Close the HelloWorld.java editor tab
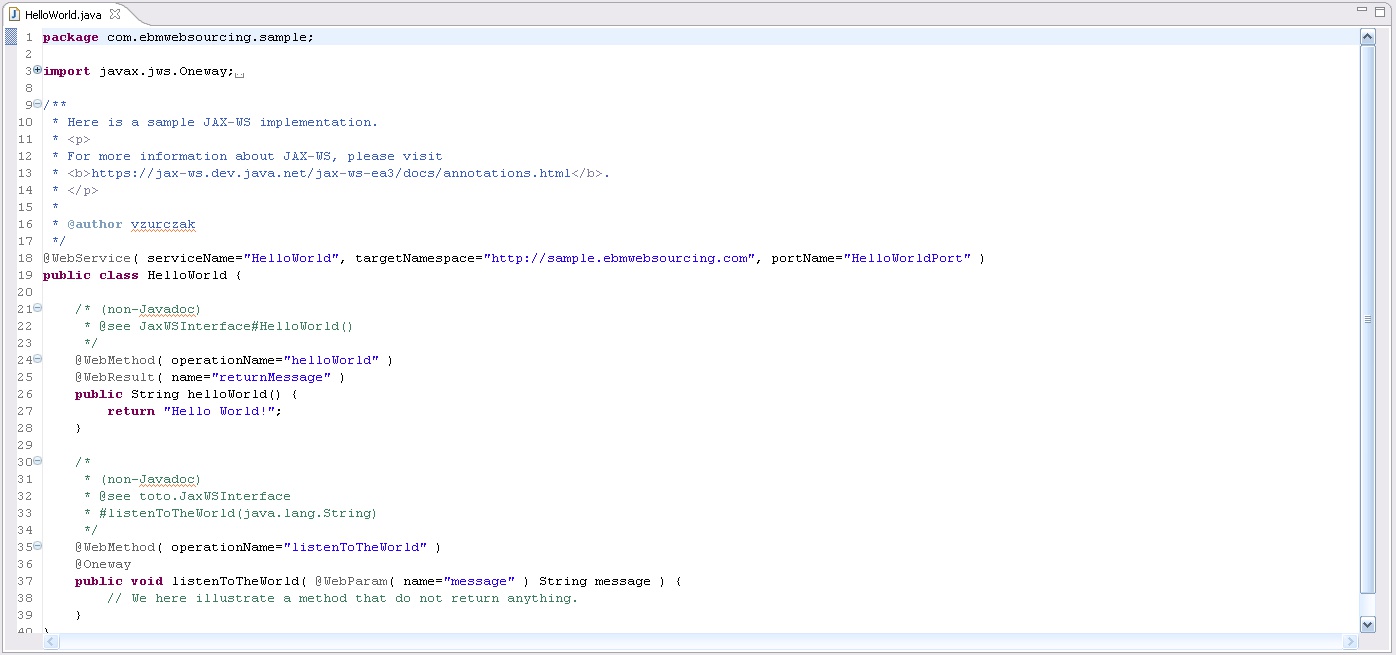The image size is (1396, 655). tap(115, 14)
